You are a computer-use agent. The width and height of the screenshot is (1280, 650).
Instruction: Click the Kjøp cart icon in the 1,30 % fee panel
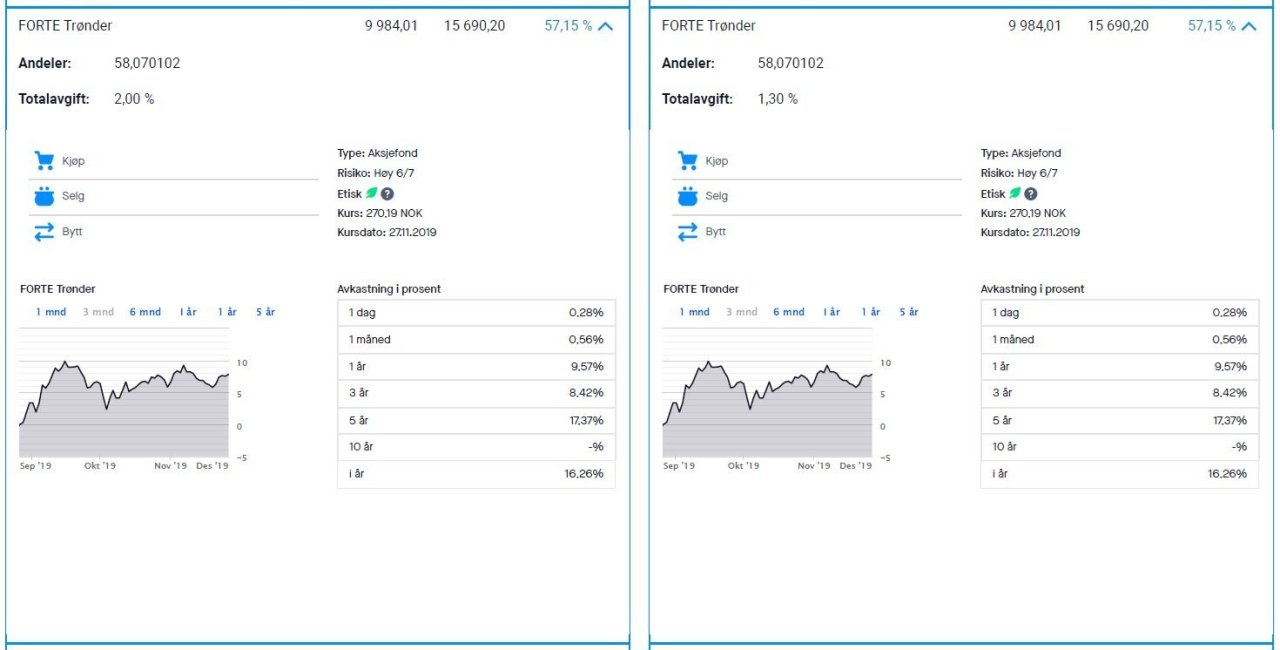point(687,160)
